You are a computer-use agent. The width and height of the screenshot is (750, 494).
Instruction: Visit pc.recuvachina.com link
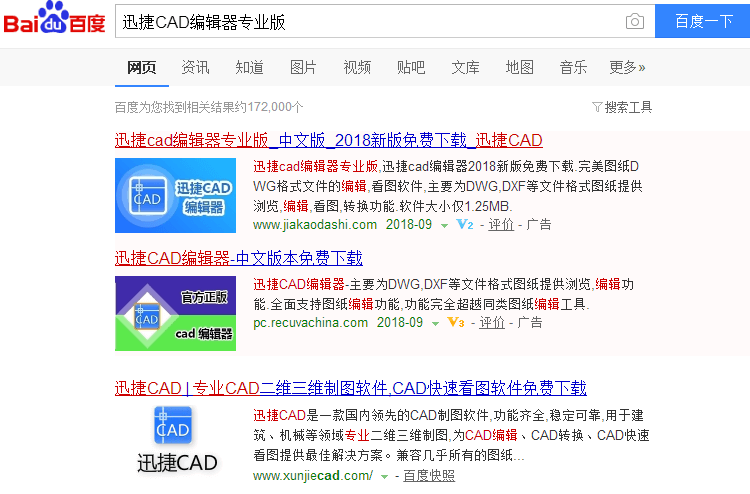click(310, 323)
